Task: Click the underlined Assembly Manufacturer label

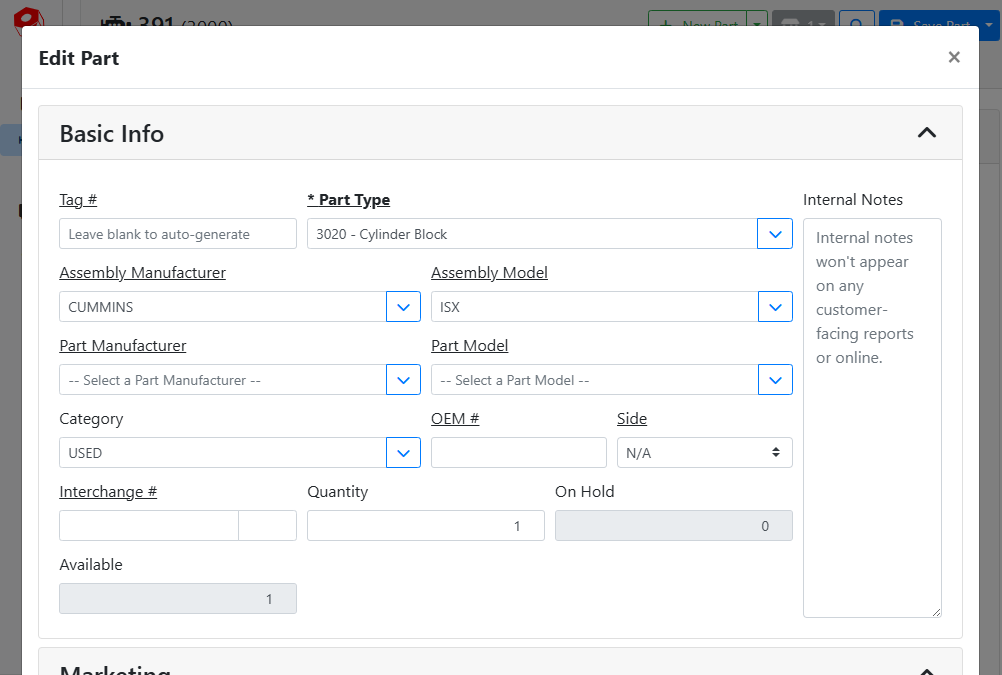Action: click(142, 273)
